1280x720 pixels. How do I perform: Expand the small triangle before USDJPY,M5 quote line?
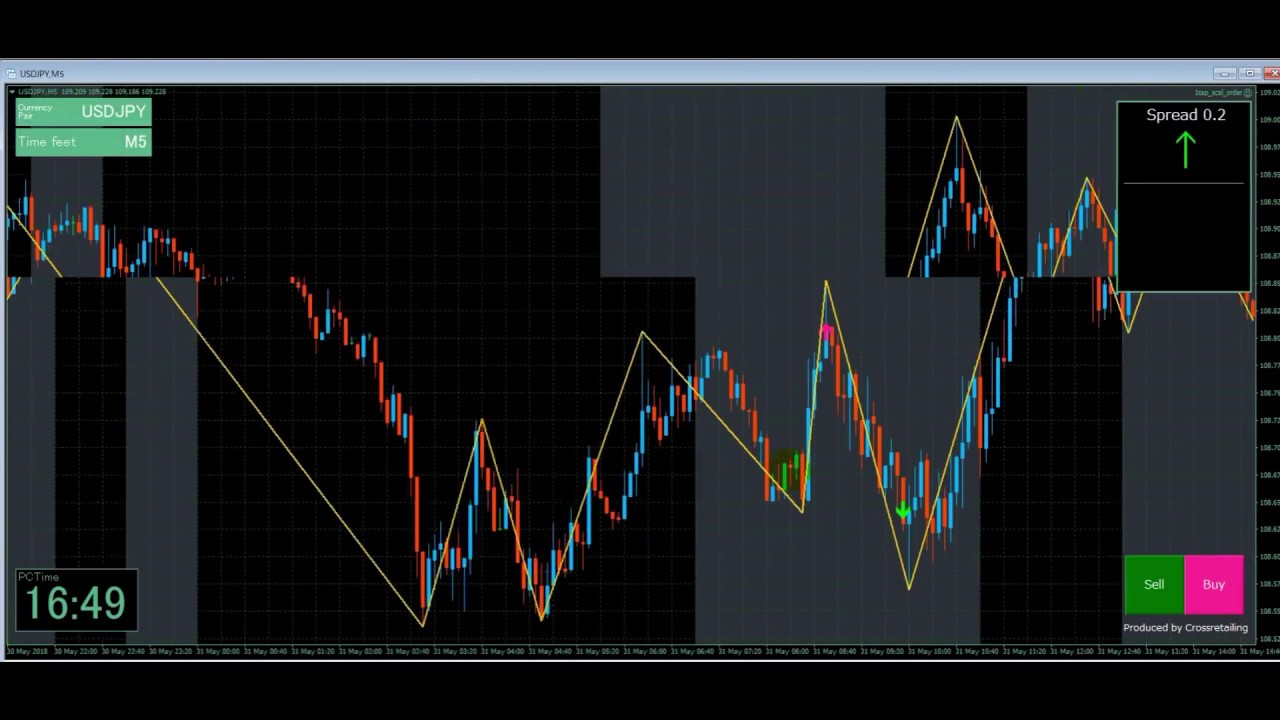[12, 92]
